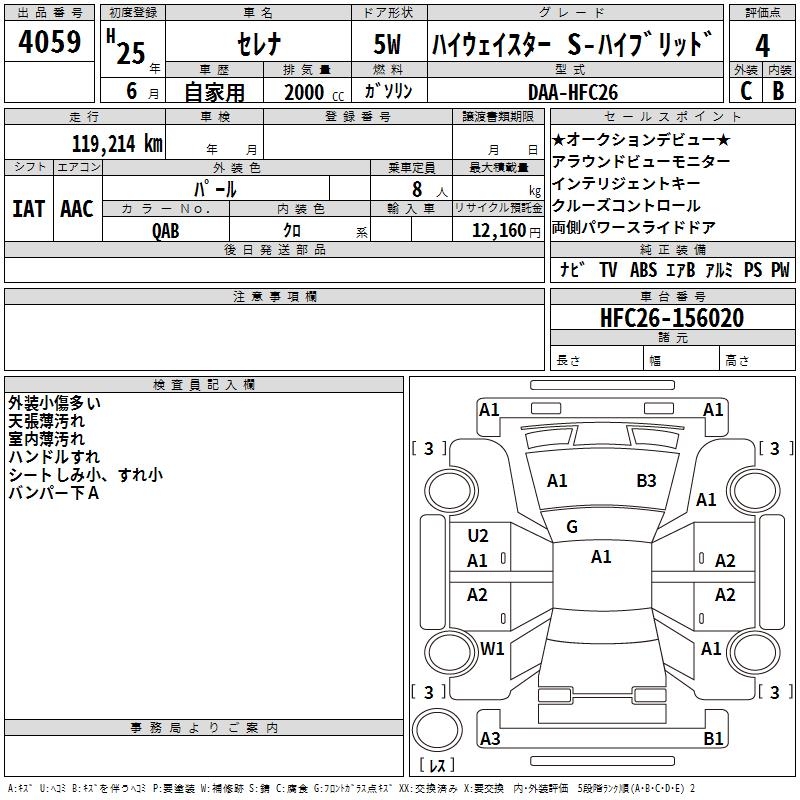Select the アラウンドビューモニター sales point
Viewport: 800px width, 800px height.
[641, 162]
